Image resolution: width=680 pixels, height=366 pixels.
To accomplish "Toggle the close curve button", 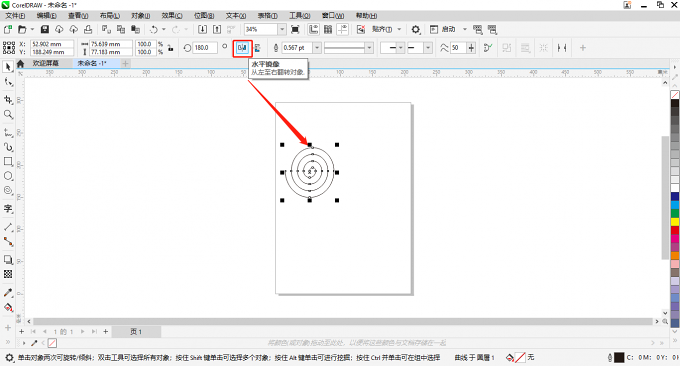I will (x=488, y=48).
